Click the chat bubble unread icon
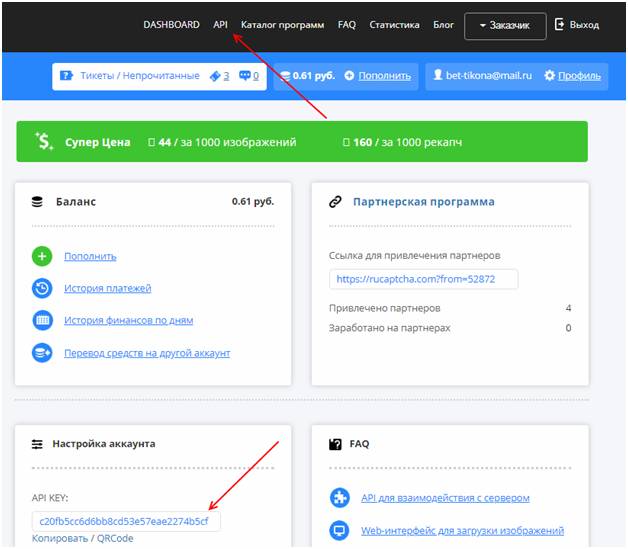The height and width of the screenshot is (549, 628). (245, 76)
